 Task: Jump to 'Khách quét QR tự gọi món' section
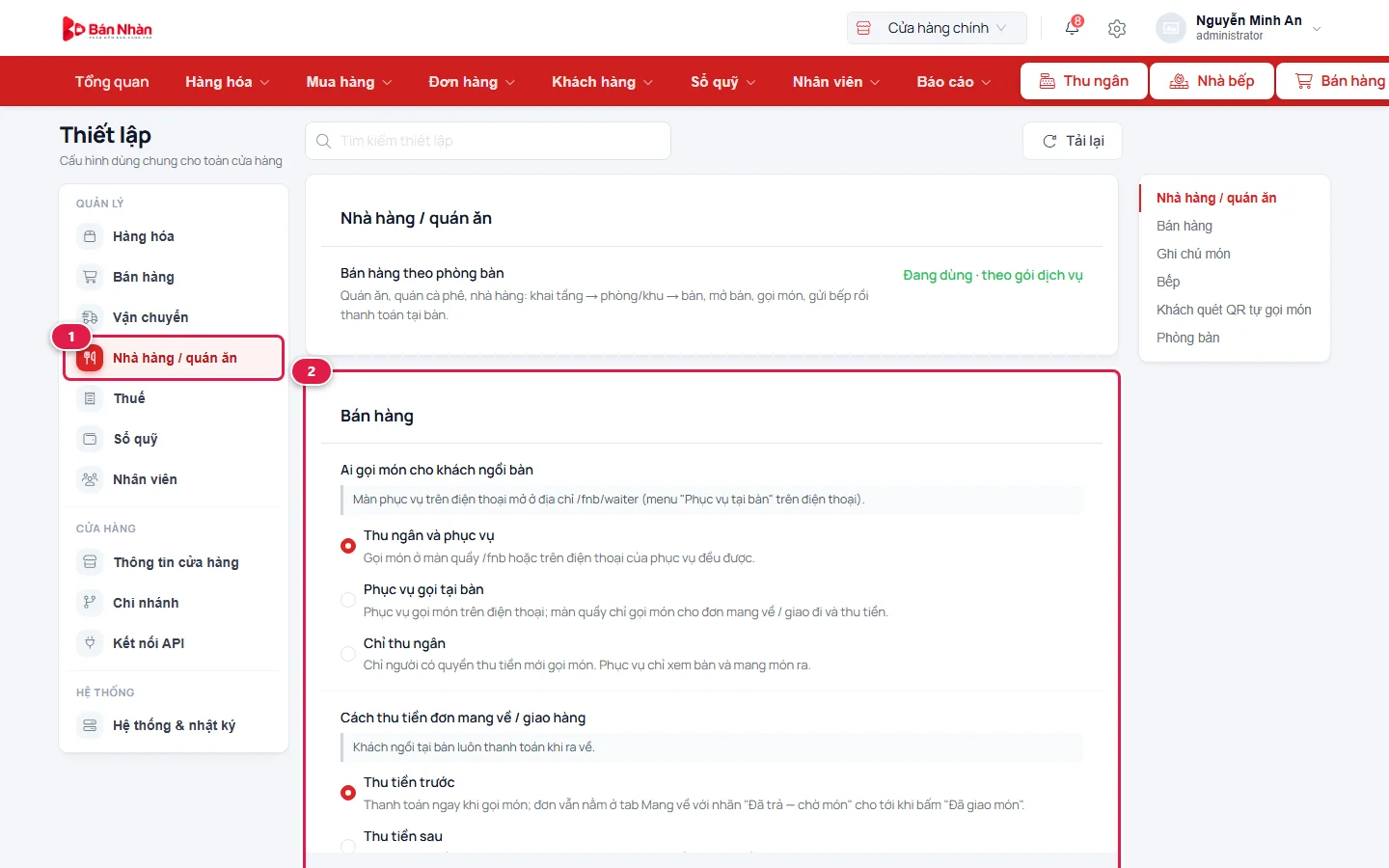1234,310
